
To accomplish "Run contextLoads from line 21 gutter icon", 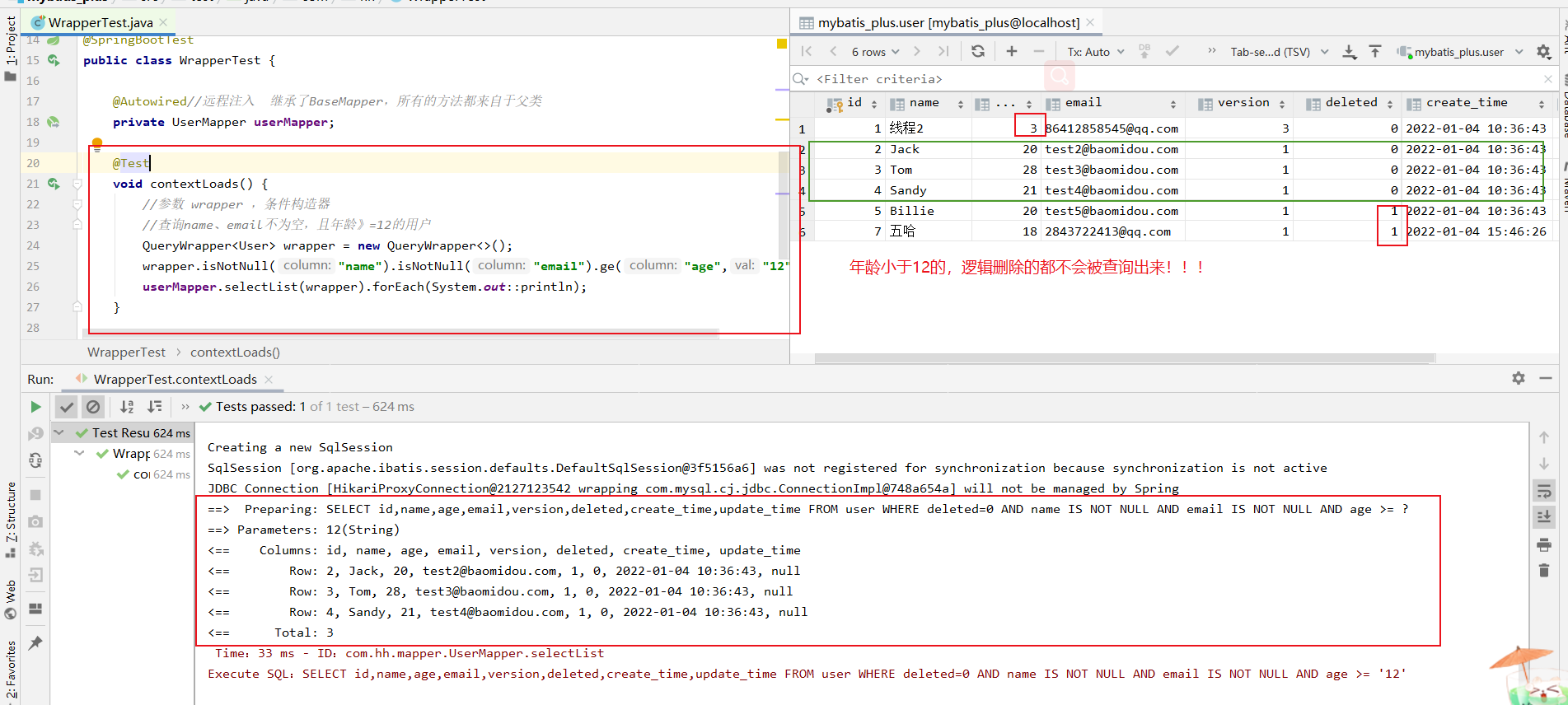I will [54, 184].
